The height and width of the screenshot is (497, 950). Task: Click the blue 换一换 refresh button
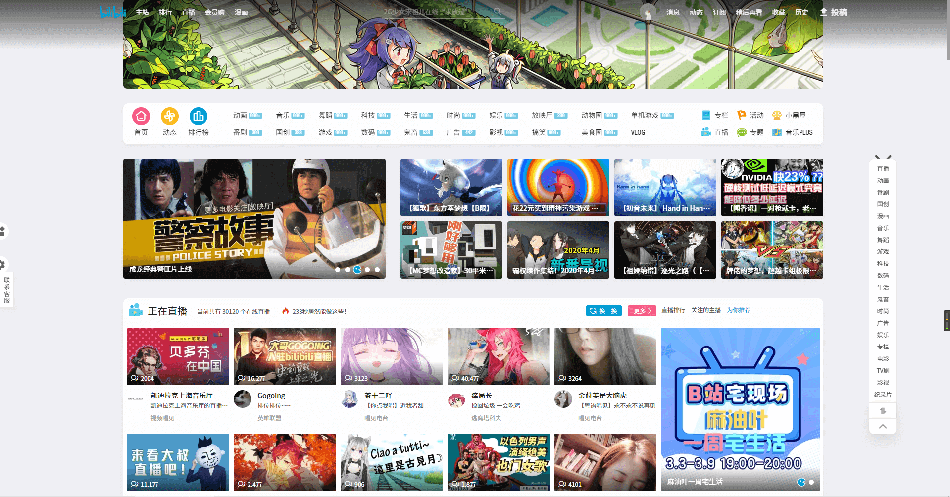[604, 310]
